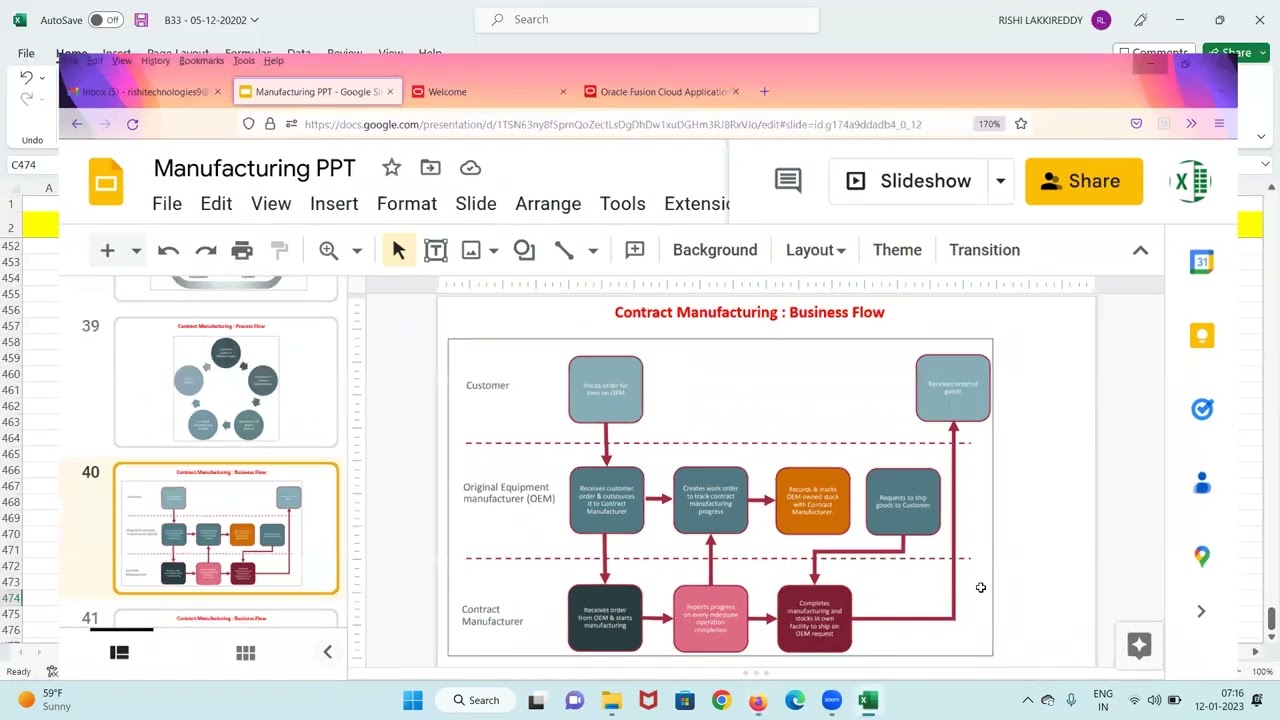This screenshot has width=1280, height=720.
Task: Click the yellow Share button
Action: 1084,181
